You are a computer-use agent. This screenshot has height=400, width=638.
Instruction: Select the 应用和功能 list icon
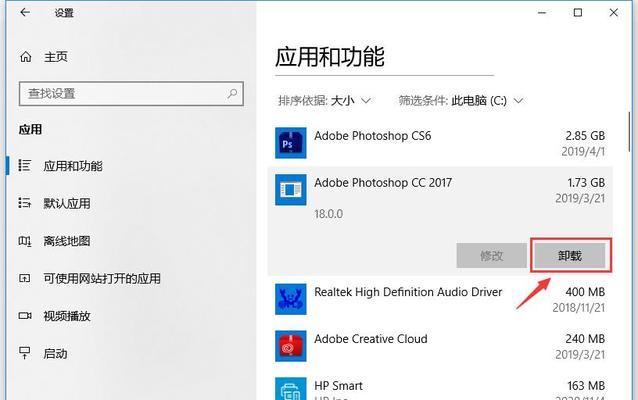24,165
